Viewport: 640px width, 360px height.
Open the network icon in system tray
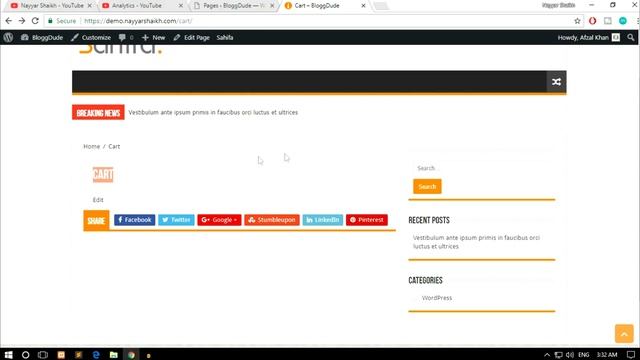coord(558,355)
